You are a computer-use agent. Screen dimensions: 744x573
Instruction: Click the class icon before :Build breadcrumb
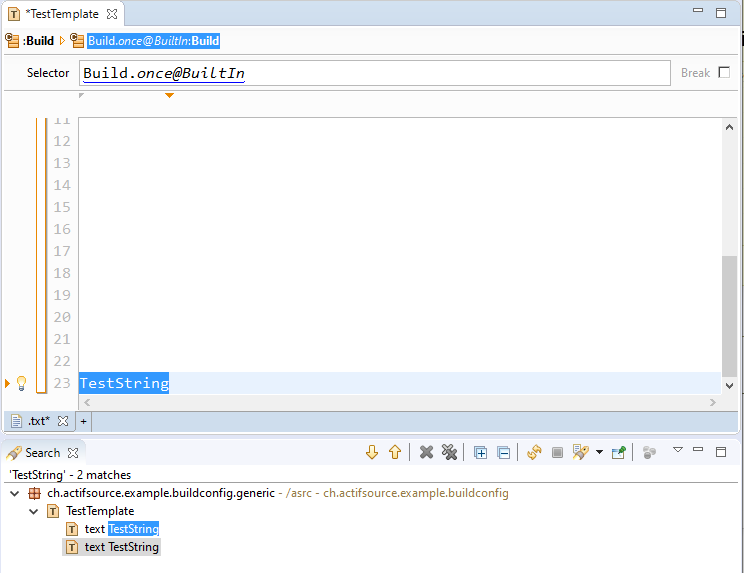12,40
